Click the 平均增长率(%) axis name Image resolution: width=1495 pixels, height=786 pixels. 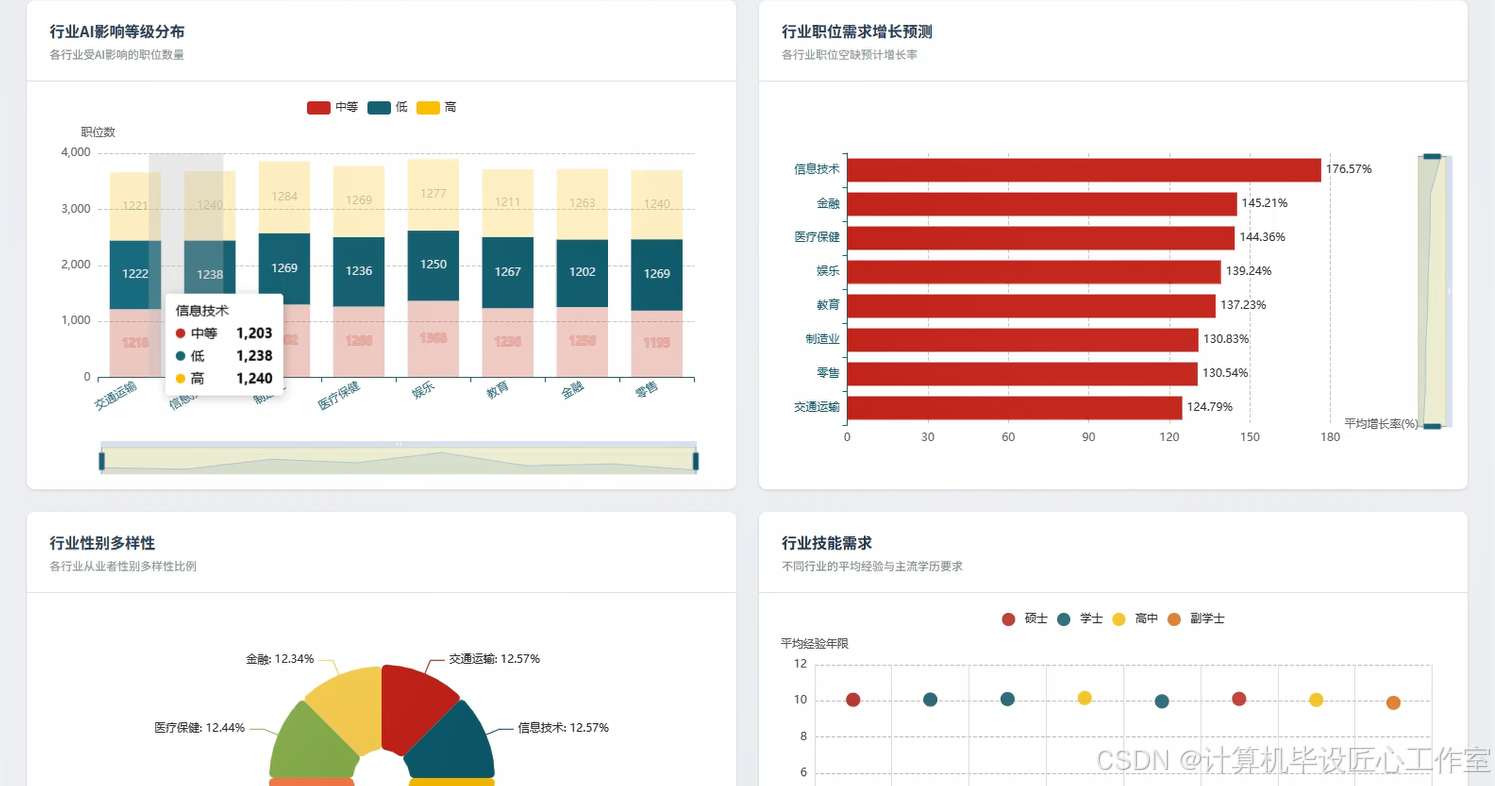(x=1381, y=424)
